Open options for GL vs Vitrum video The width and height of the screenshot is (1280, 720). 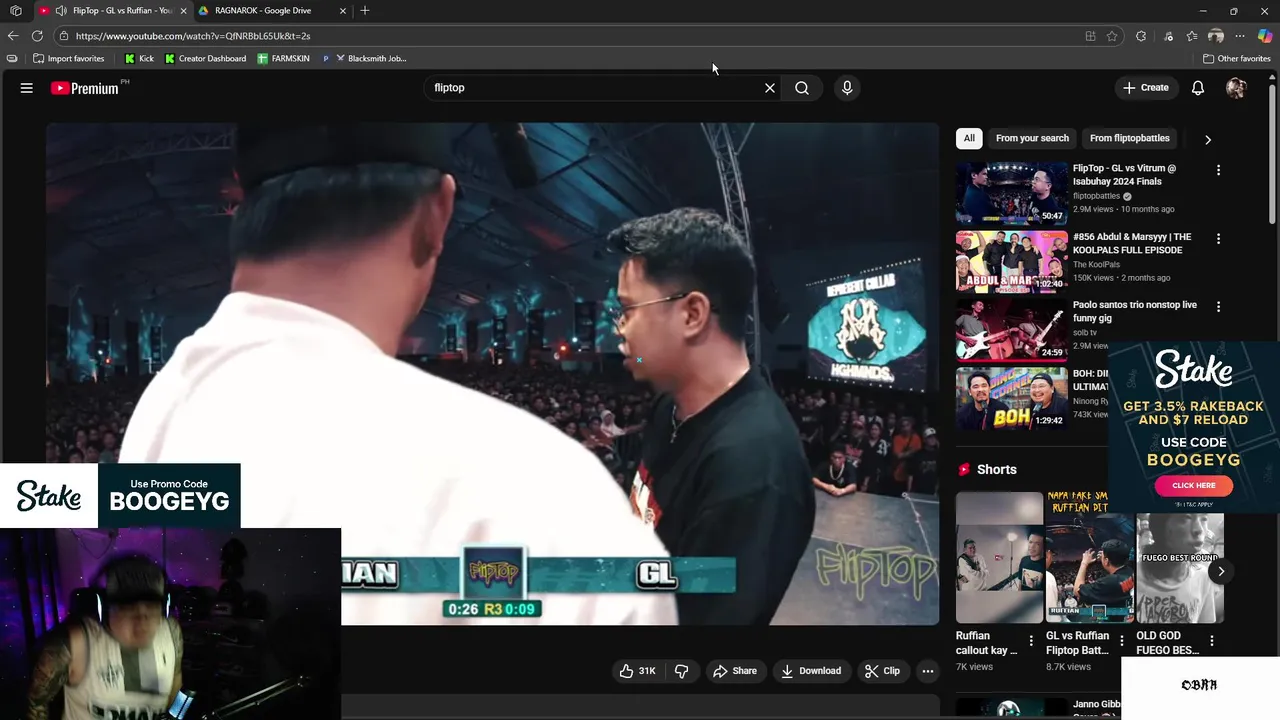coord(1218,170)
